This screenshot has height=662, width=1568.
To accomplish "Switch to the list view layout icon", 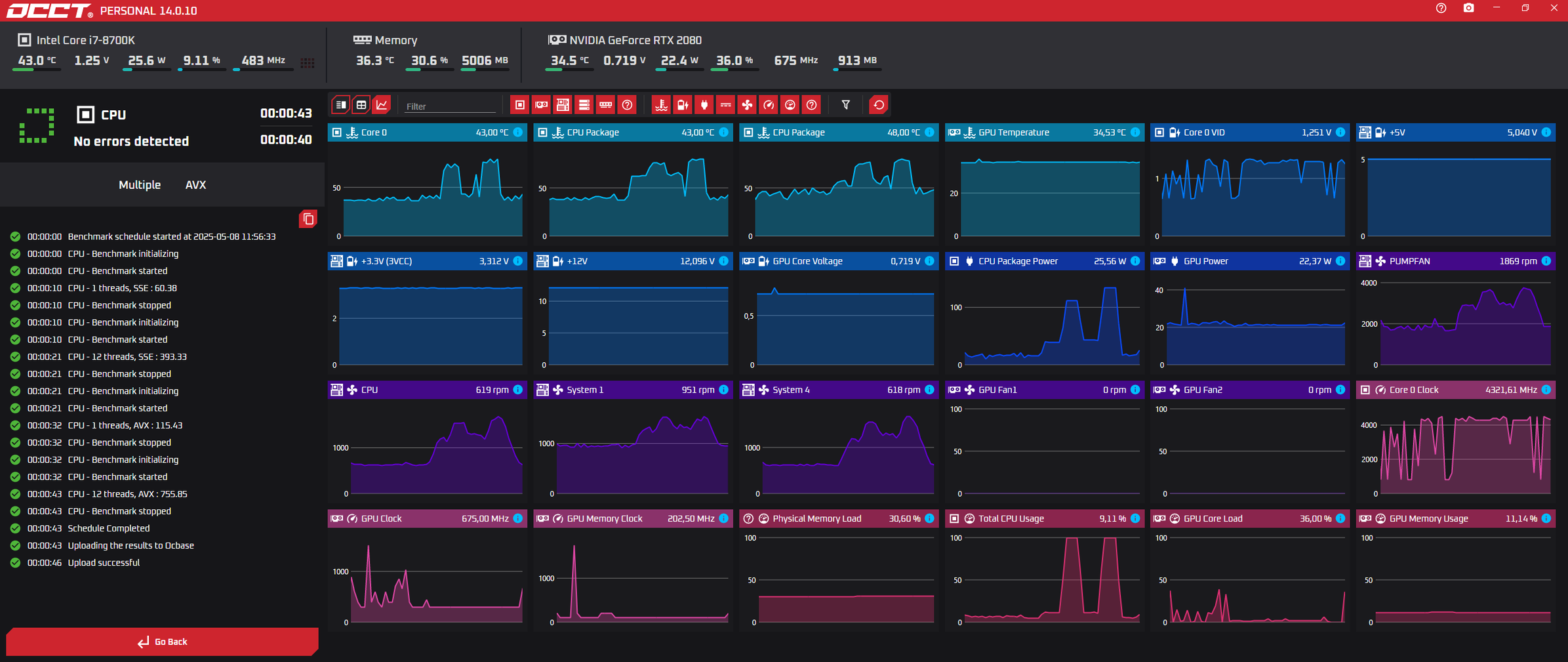I will click(341, 105).
